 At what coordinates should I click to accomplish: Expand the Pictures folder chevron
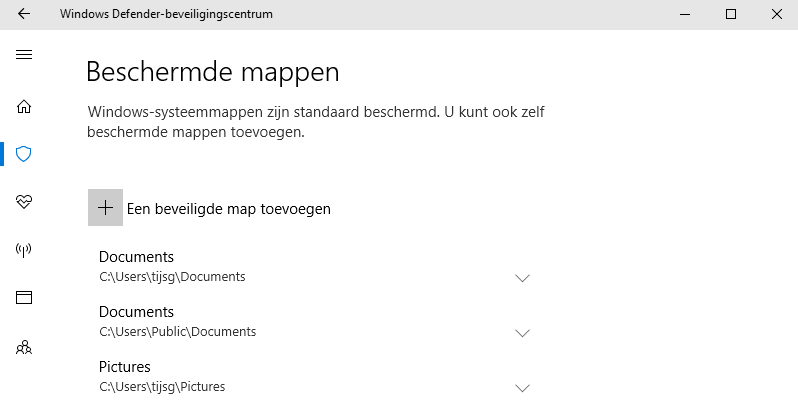click(x=521, y=387)
